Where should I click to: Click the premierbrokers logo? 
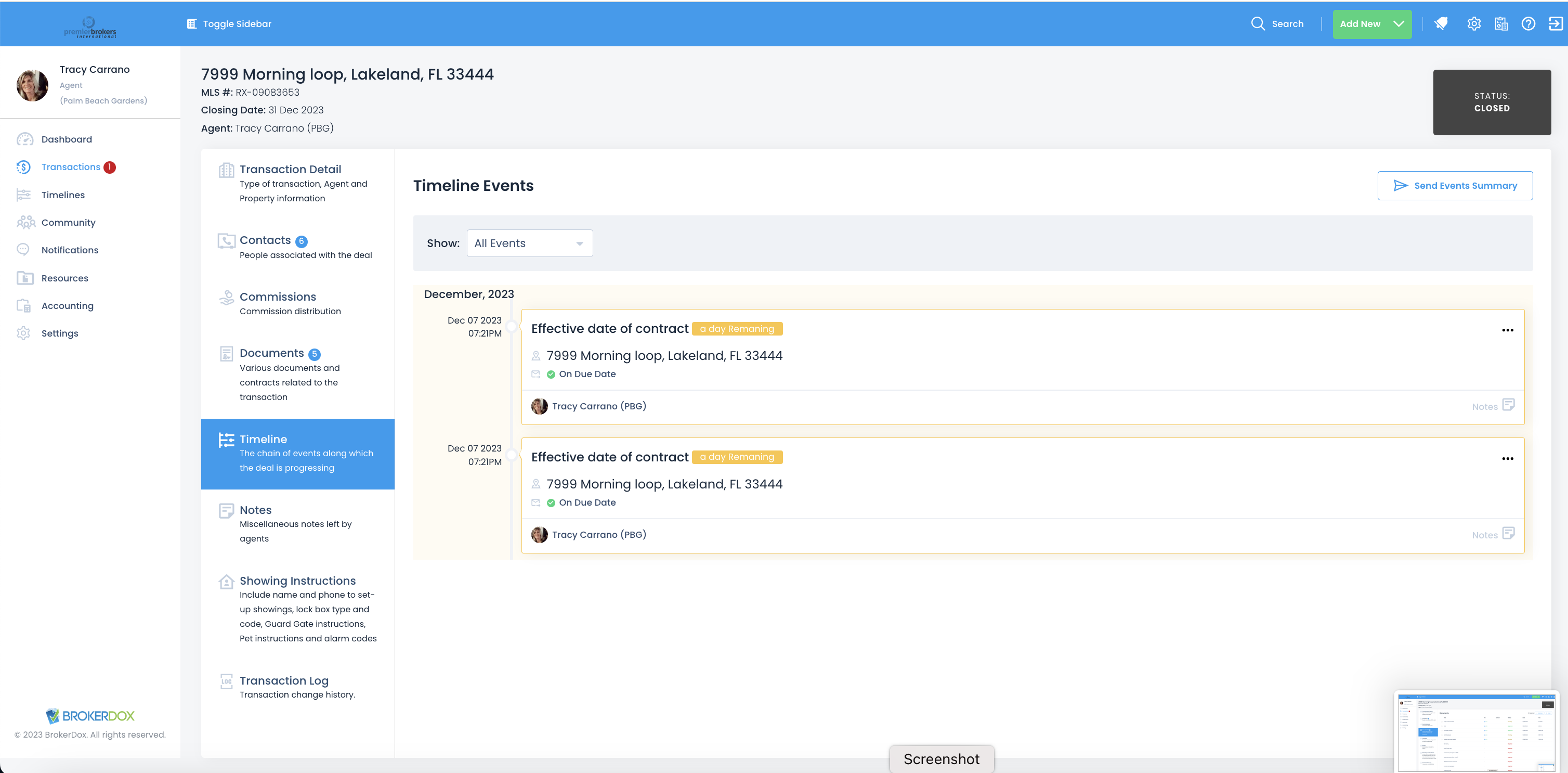(x=90, y=27)
